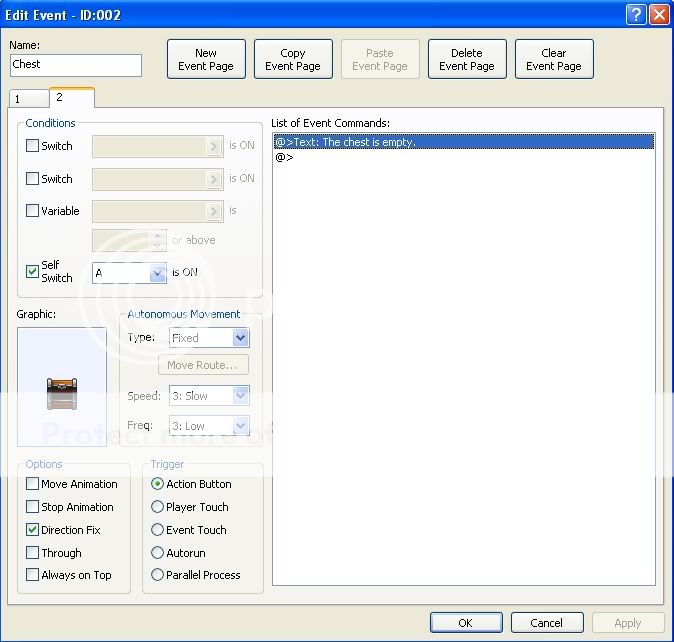Uncheck the Self Switch condition checkbox
This screenshot has height=642, width=674.
33,271
